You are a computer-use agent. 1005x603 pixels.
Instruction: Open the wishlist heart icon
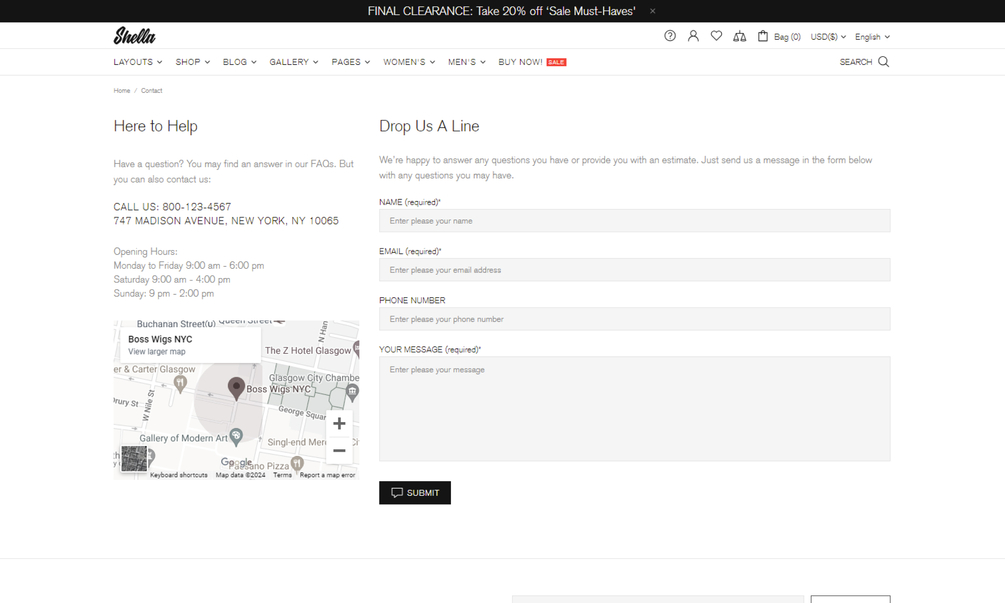[717, 36]
